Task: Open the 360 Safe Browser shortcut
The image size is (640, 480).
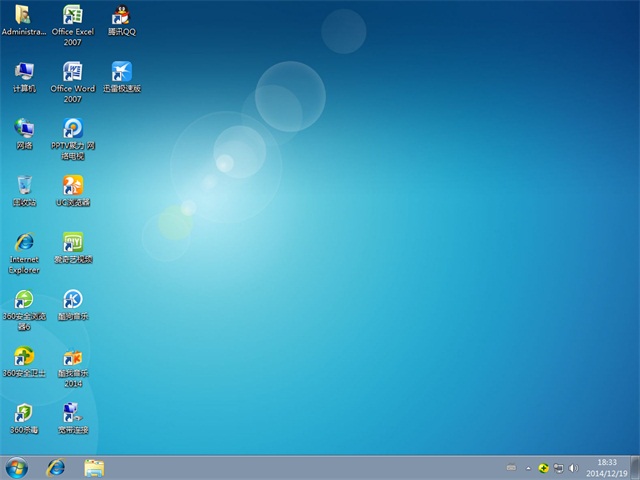Action: point(24,300)
